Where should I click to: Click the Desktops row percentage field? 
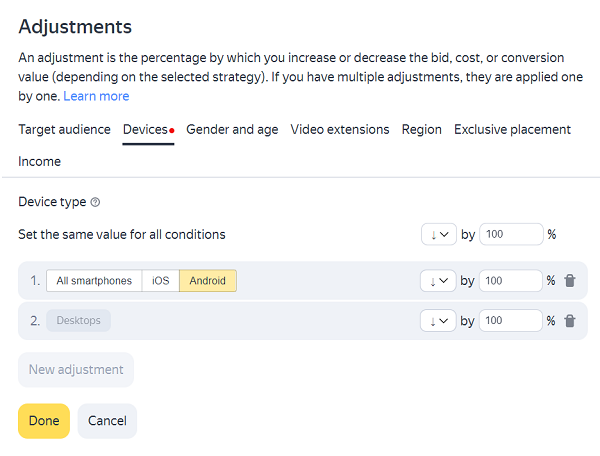point(510,321)
